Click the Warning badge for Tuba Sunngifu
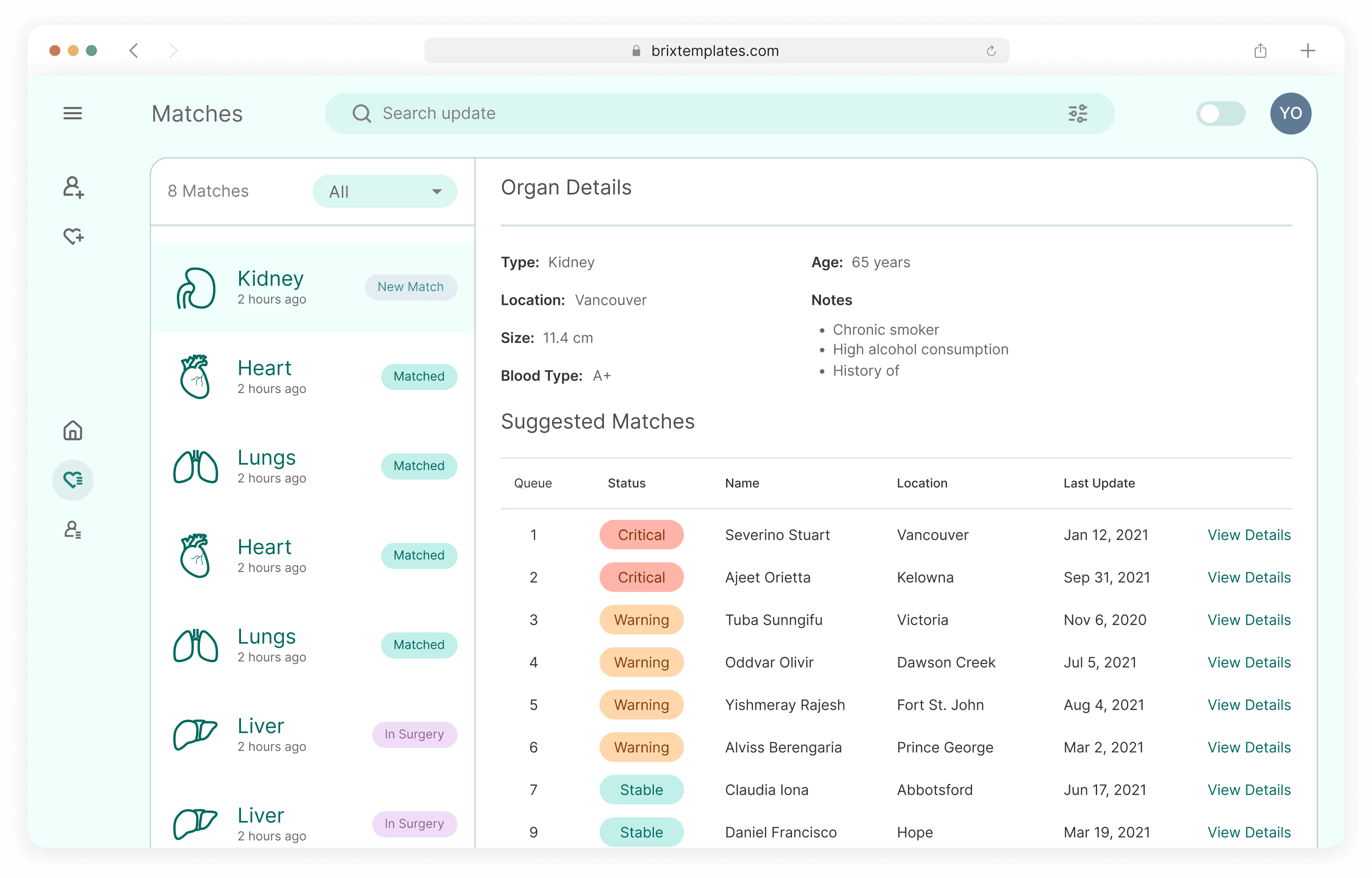Image resolution: width=1372 pixels, height=878 pixels. (641, 620)
